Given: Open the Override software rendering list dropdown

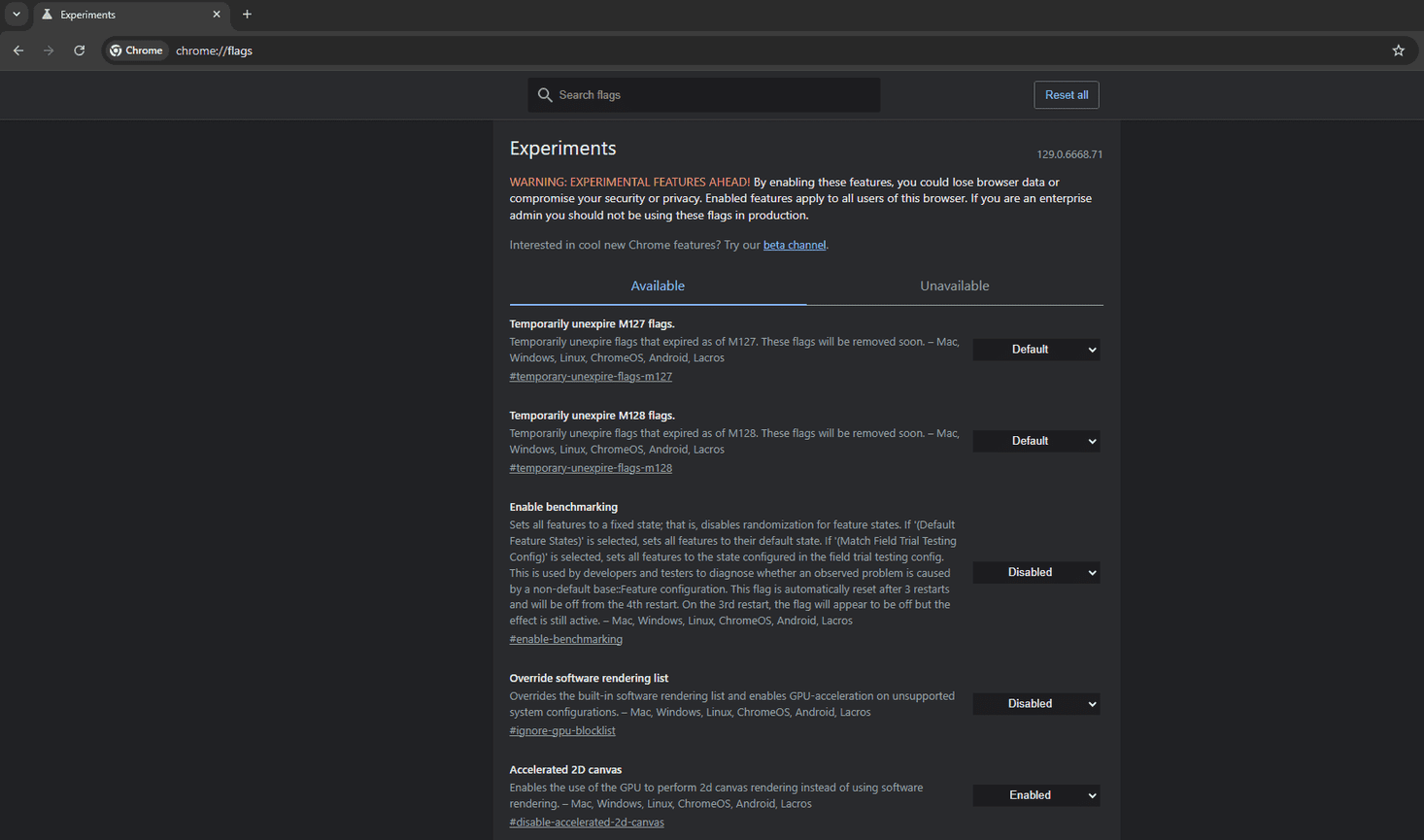Looking at the screenshot, I should tap(1035, 703).
